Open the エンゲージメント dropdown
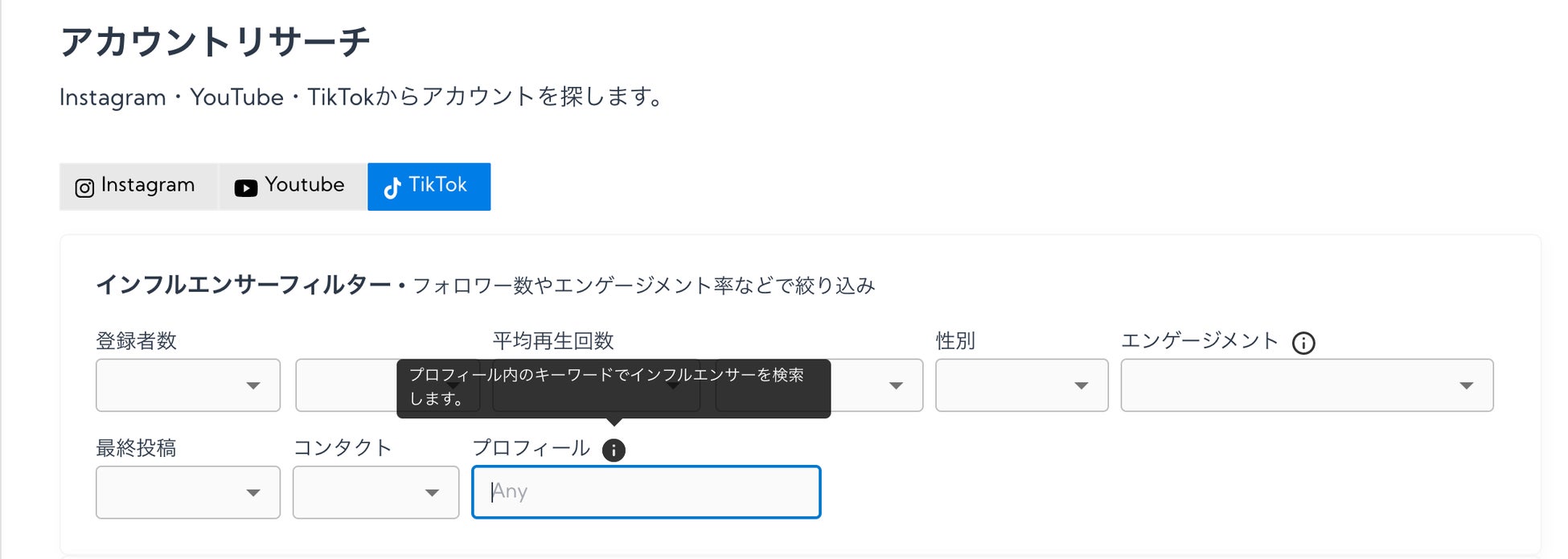The image size is (1568, 559). 1307,385
